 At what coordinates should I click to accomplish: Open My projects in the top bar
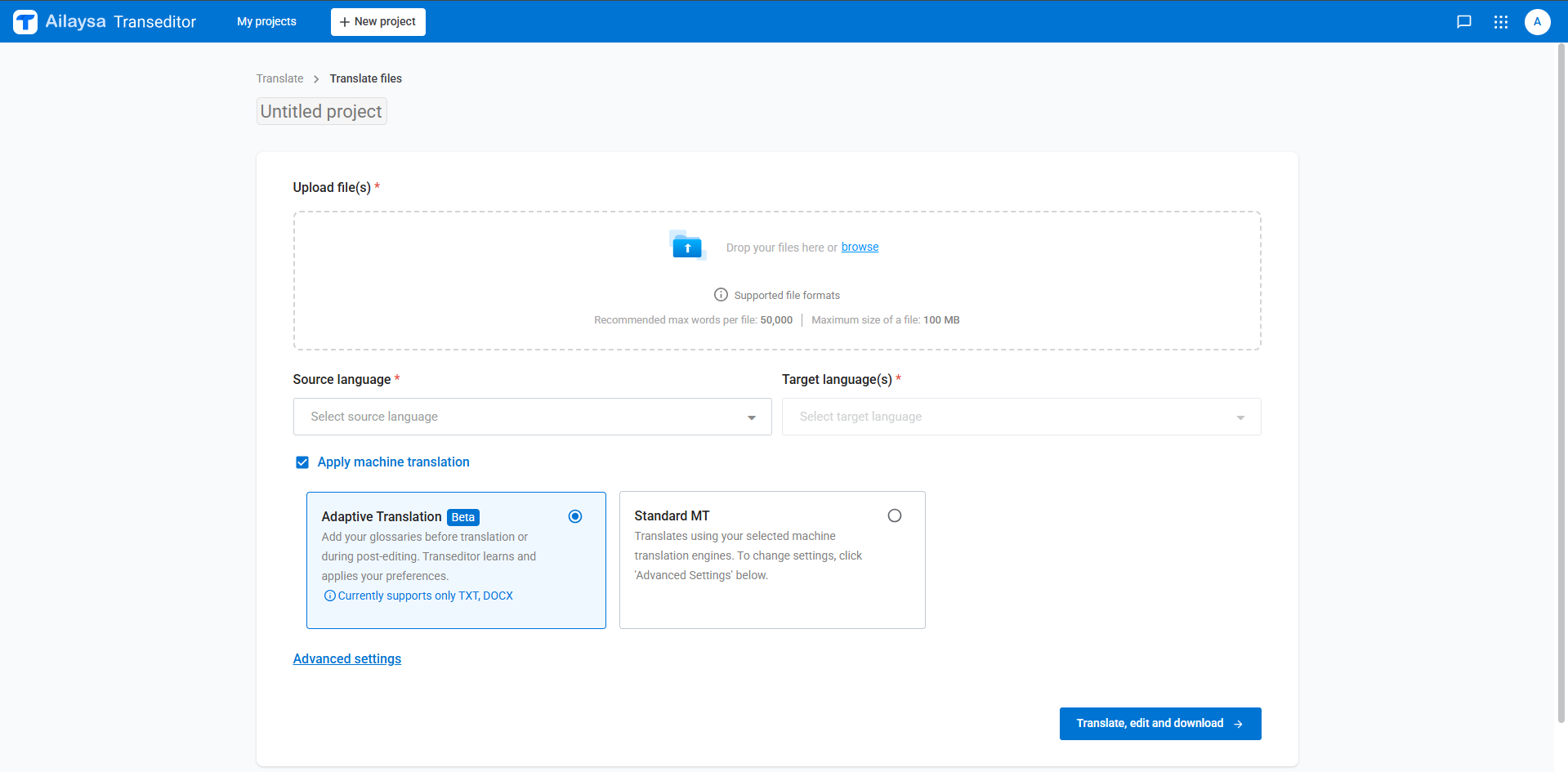(266, 22)
